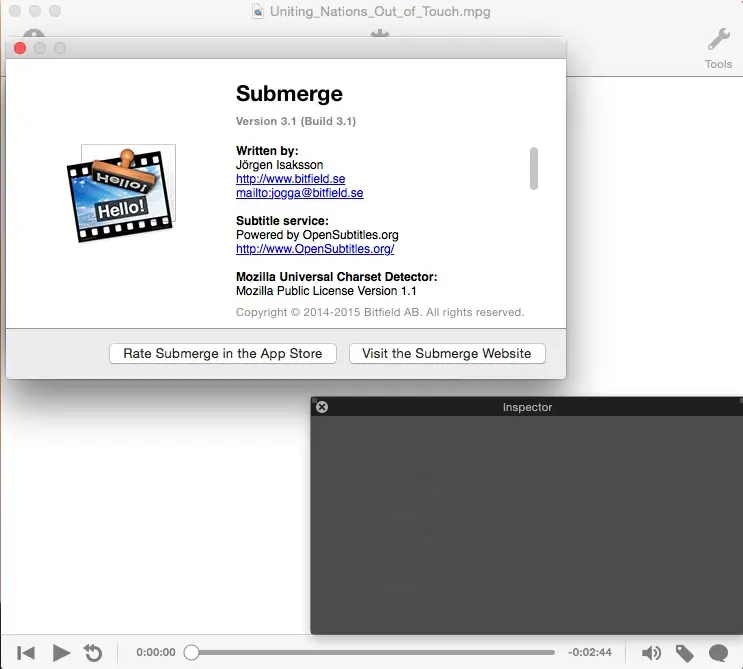Screen dimensions: 743x669
Task: Click the About dialog credits scrollbar
Action: coord(534,169)
